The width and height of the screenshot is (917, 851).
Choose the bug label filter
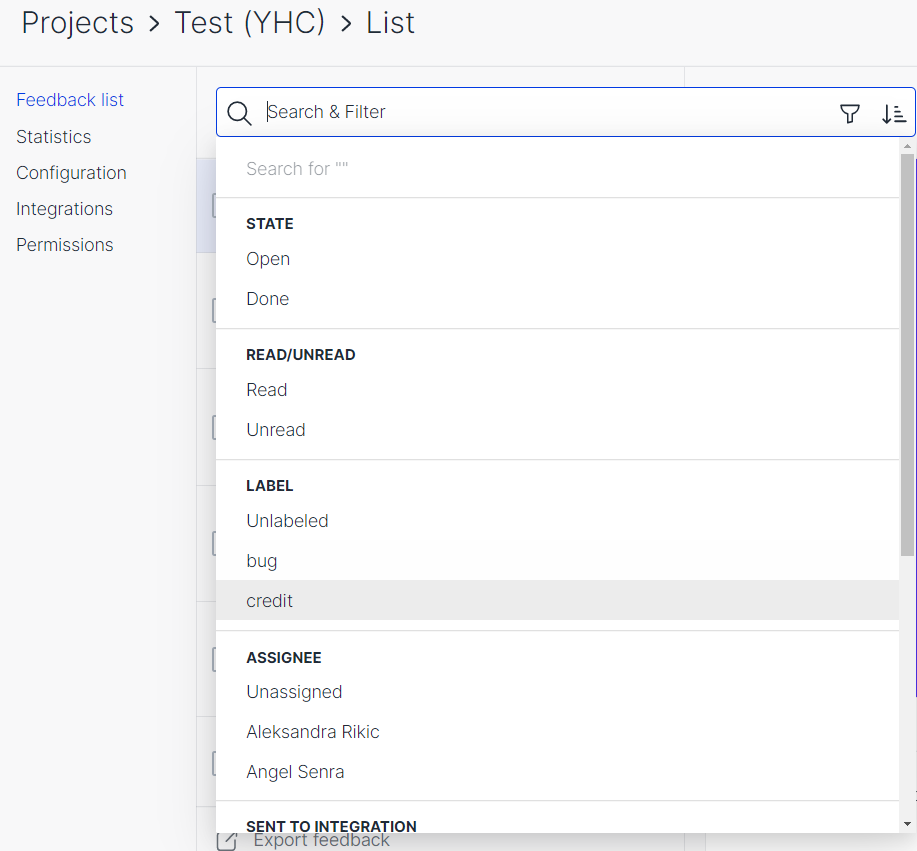pyautogui.click(x=557, y=561)
